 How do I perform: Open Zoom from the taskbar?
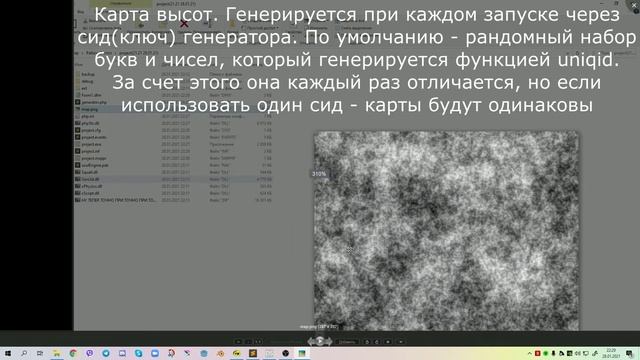(x=155, y=353)
